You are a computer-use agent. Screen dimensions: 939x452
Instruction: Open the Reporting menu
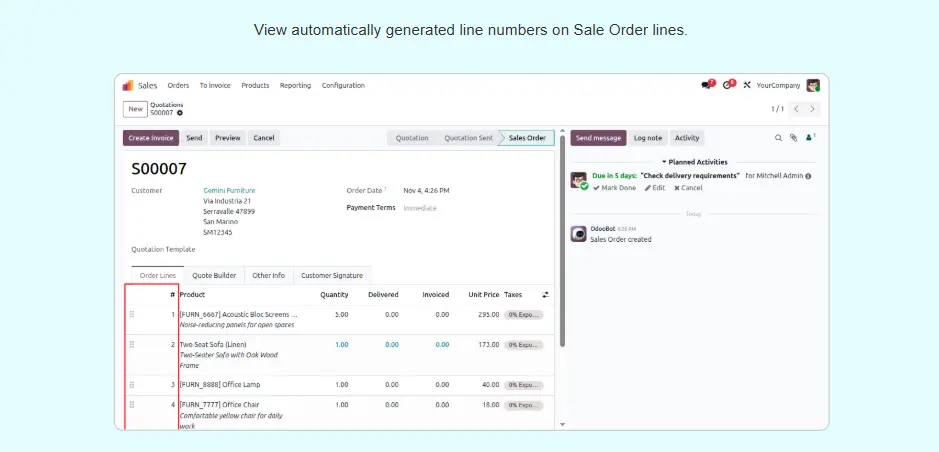coord(295,86)
